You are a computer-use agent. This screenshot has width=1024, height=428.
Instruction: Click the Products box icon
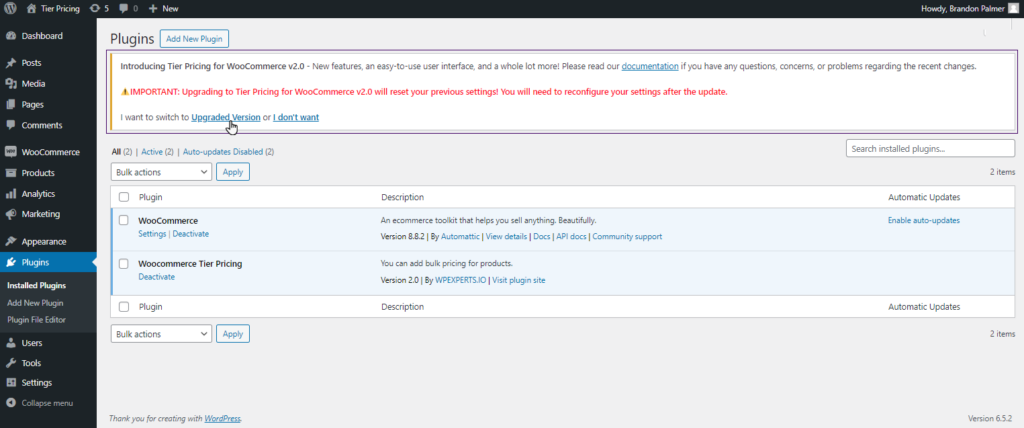click(10, 173)
